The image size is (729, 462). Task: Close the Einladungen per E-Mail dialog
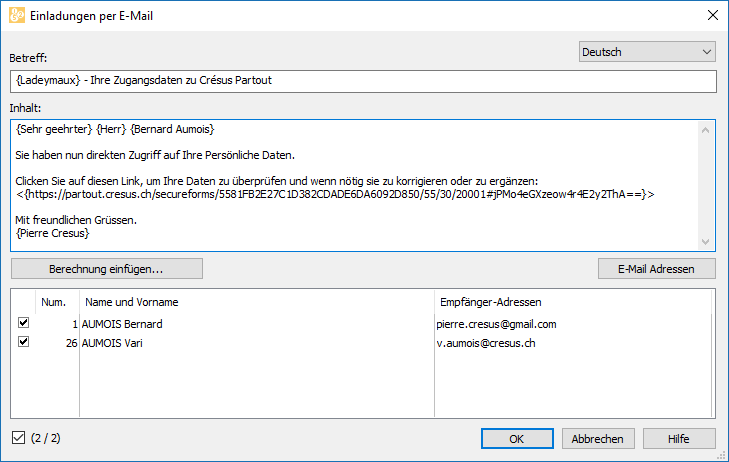click(x=712, y=15)
